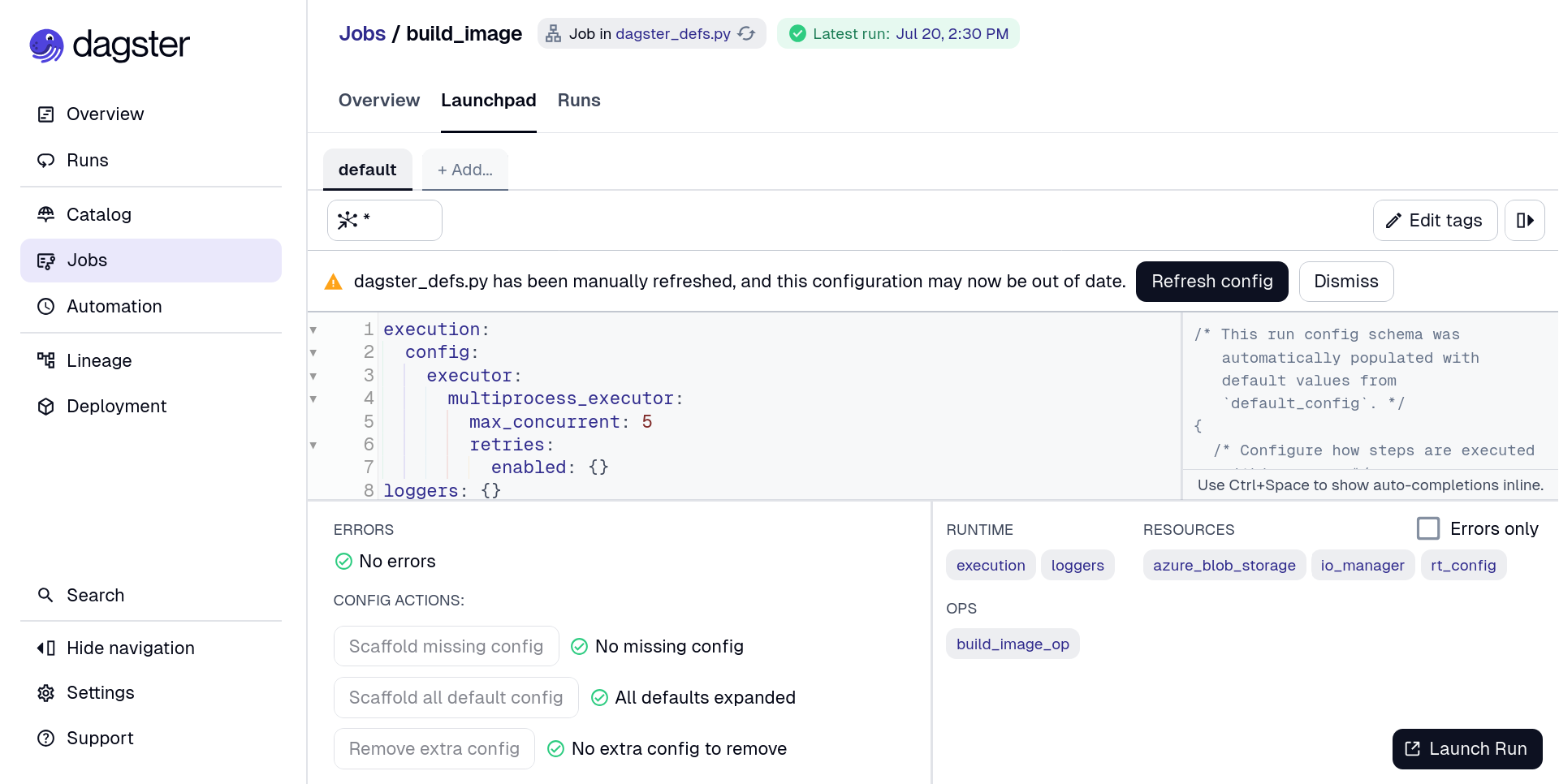Select the execution runtime tag

click(991, 565)
